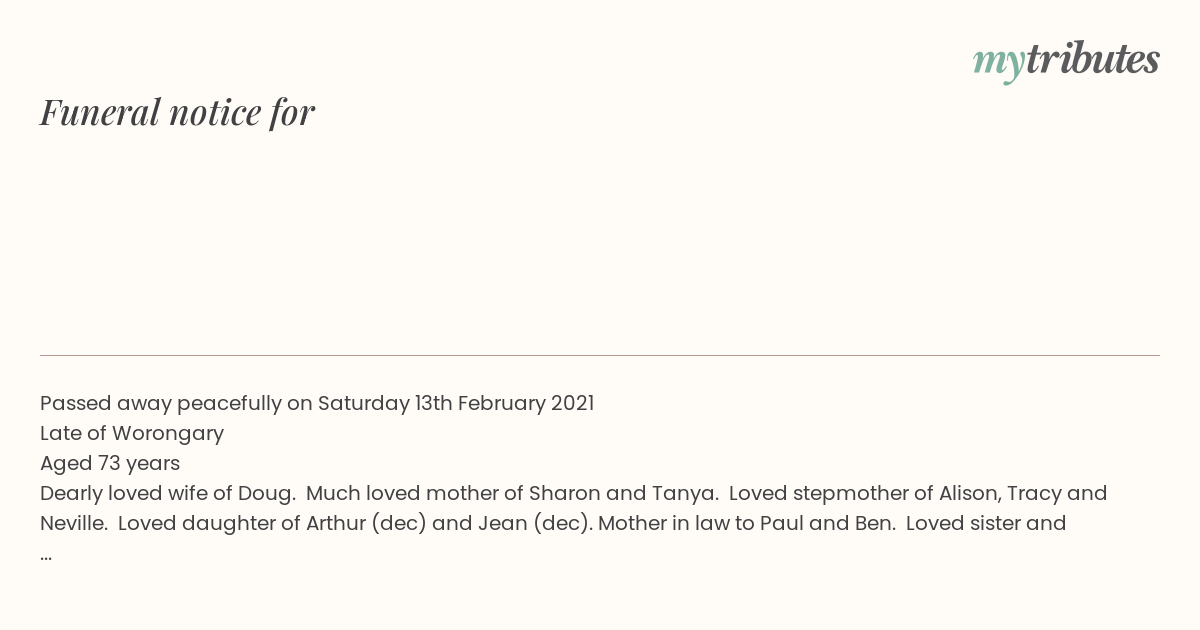The height and width of the screenshot is (630, 1200).
Task: Click the word "Neville."
Action: point(74,523)
